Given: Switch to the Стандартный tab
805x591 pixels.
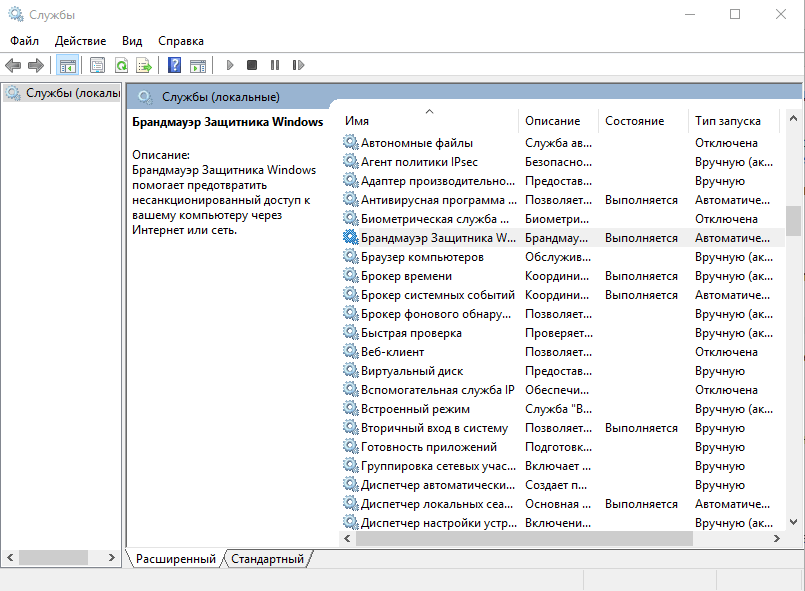Looking at the screenshot, I should [x=267, y=559].
